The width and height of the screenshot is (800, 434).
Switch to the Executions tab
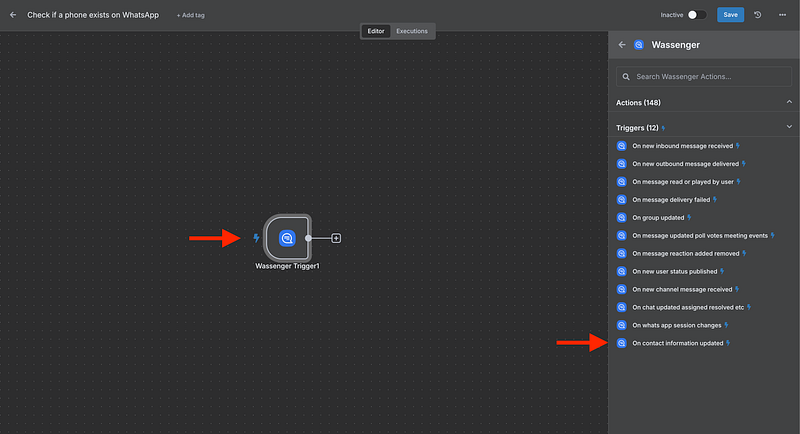412,31
